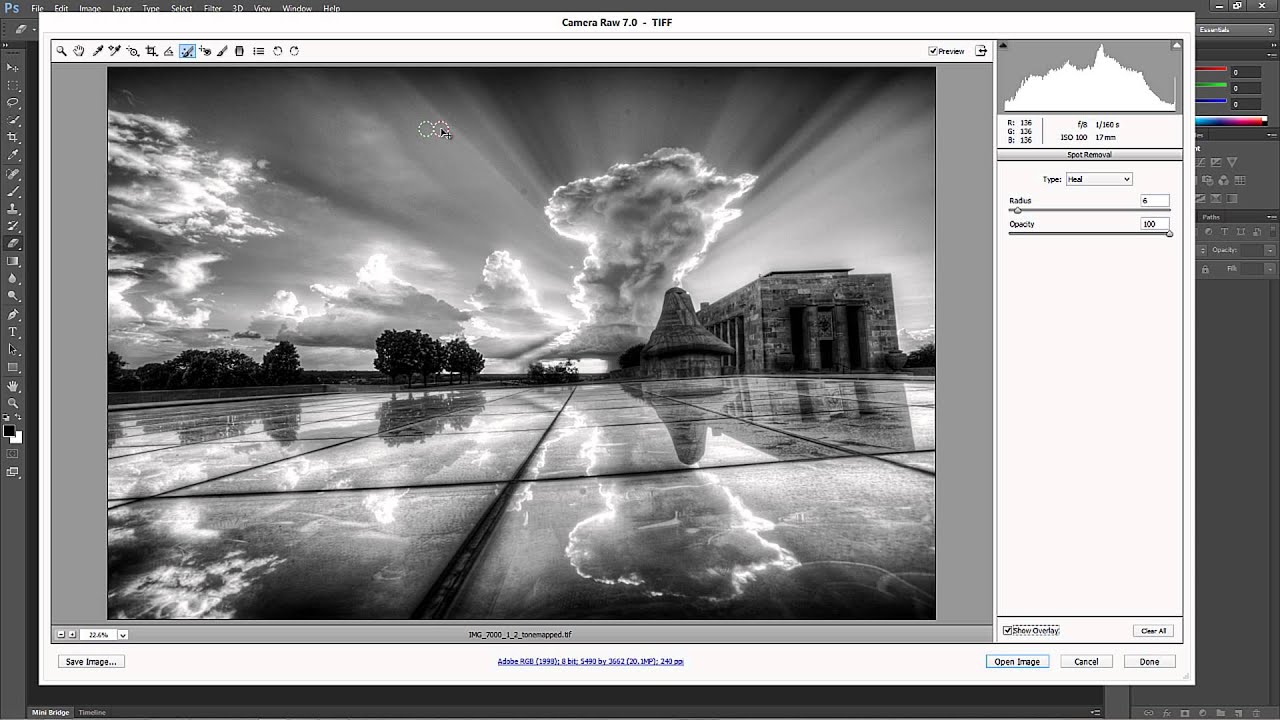The height and width of the screenshot is (720, 1280).
Task: Switch to the Mini Bridge tab
Action: (51, 713)
